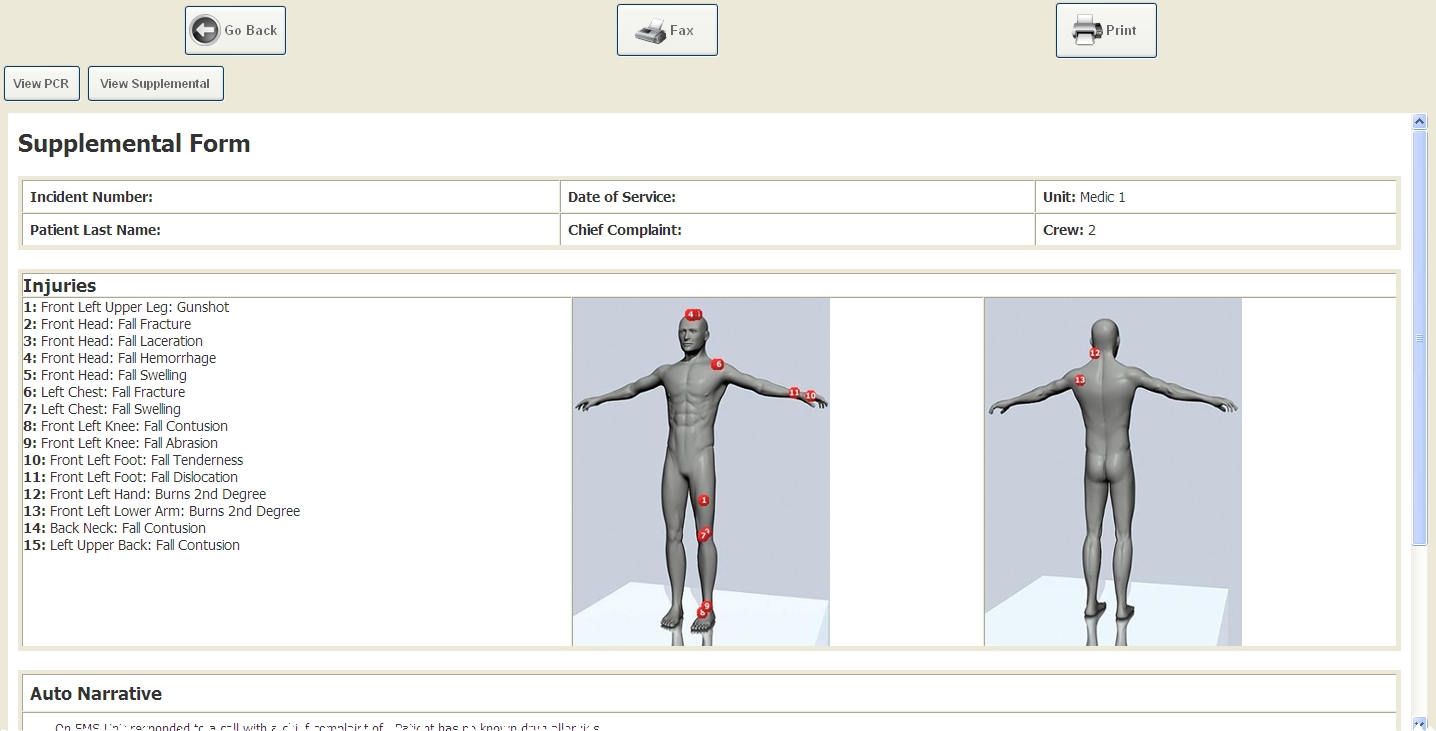The width and height of the screenshot is (1436, 731).
Task: Click the back view body diagram
Action: pos(1112,471)
